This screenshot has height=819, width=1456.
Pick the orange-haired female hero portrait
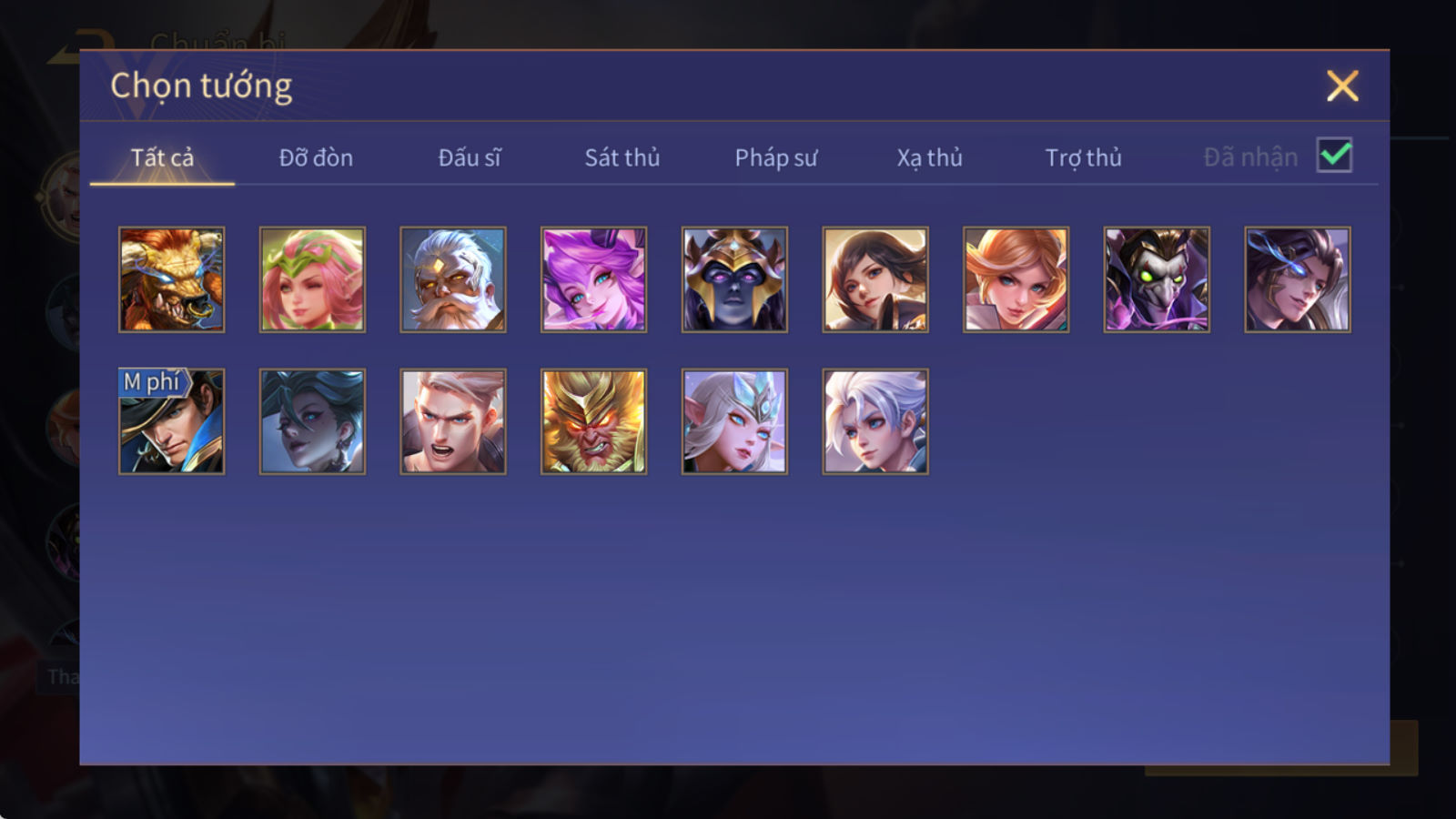pyautogui.click(x=1016, y=279)
